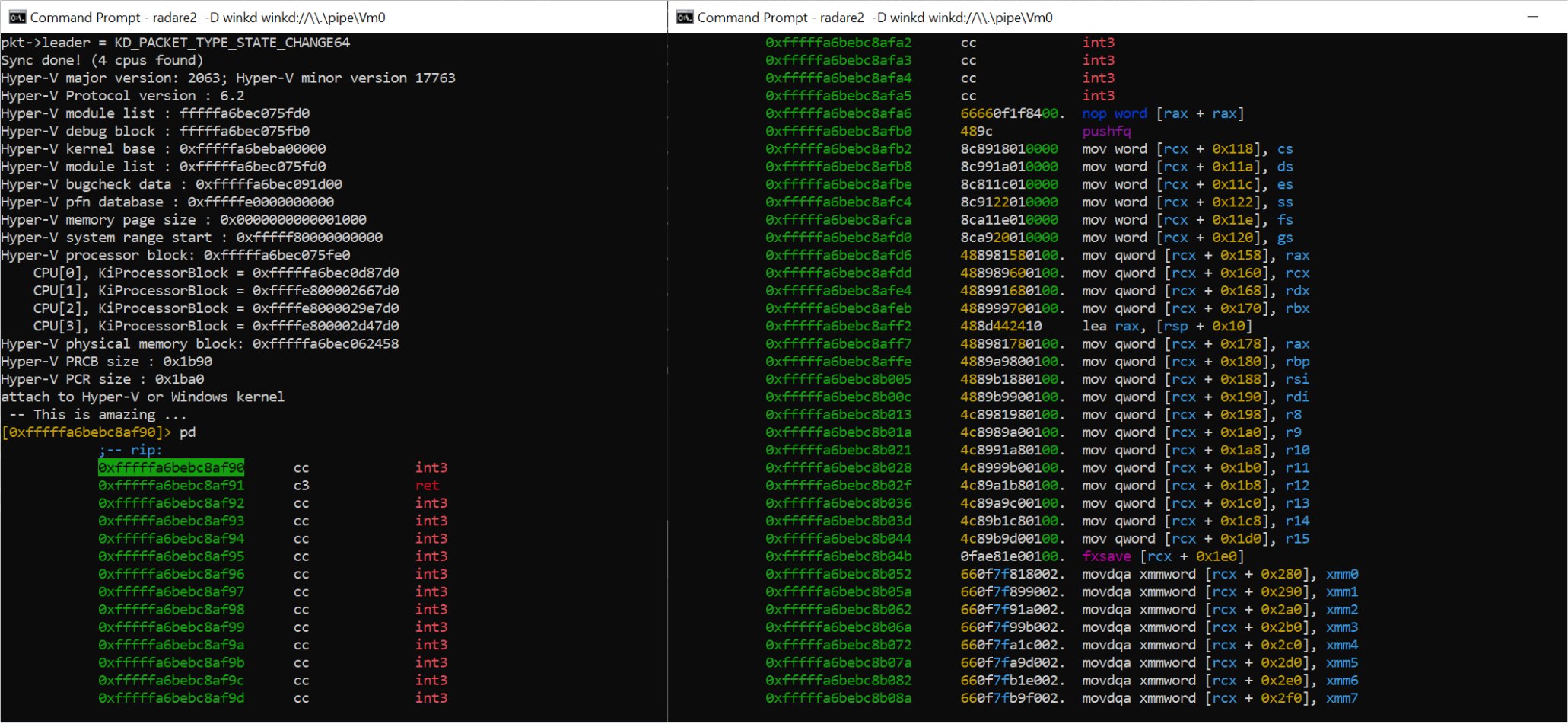Click the 'Hyper-V PCR size : 0x1ba0' line

pyautogui.click(x=103, y=379)
